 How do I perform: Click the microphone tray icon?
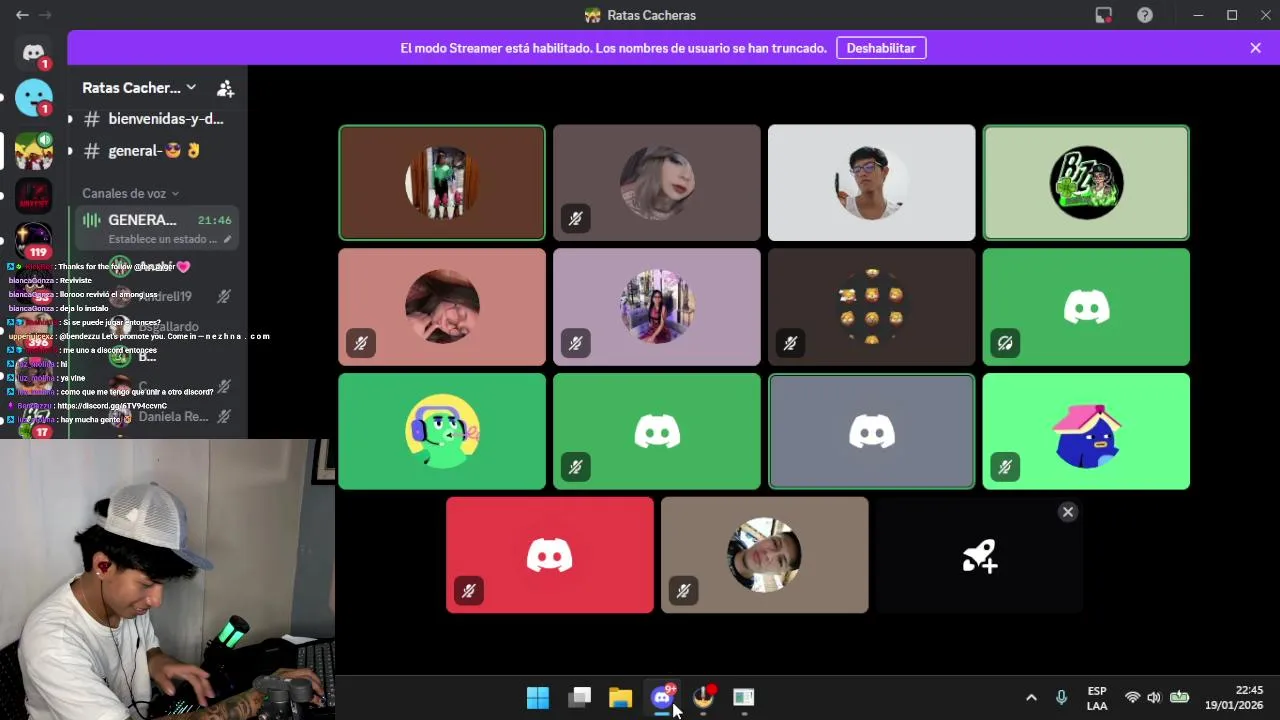(x=1061, y=697)
